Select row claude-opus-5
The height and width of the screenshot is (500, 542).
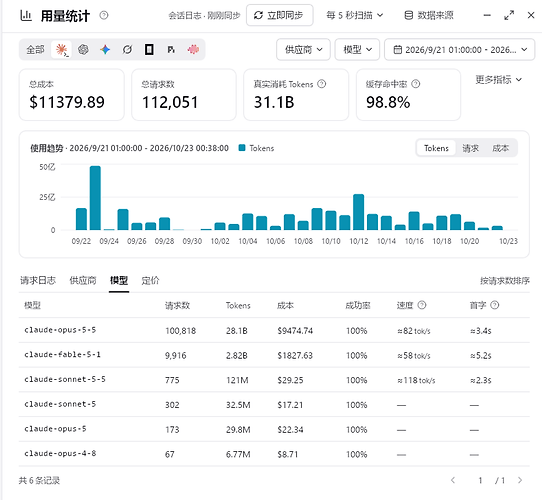pyautogui.click(x=274, y=429)
